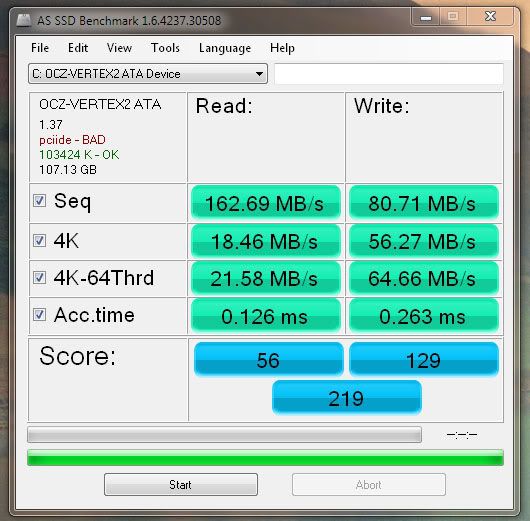
Task: Click the OCZ-VERTEX2 ATA drive name label
Action: coord(100,104)
